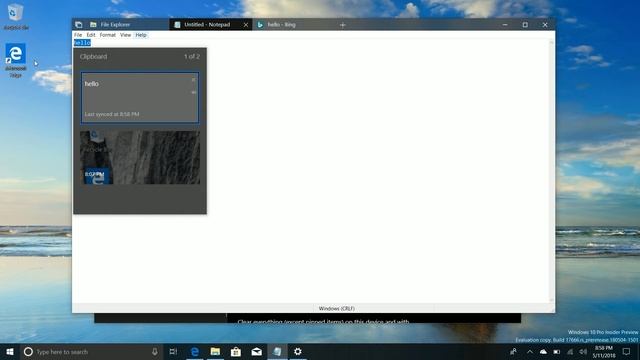Click the Notepad taskbar icon
Viewport: 640px width, 360px height.
coord(277,351)
